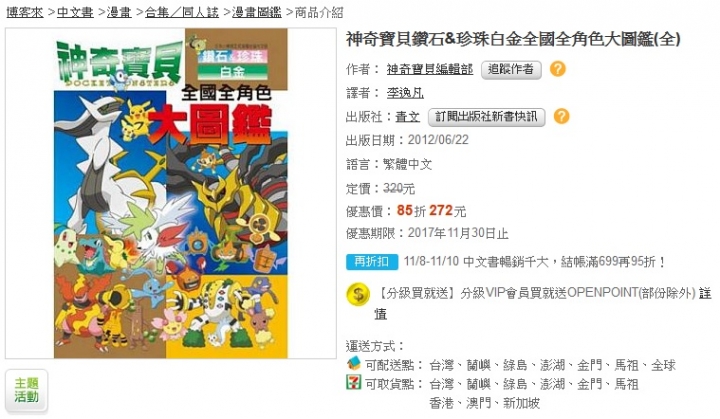Open publisher link 青文
The width and height of the screenshot is (720, 419).
pyautogui.click(x=408, y=117)
